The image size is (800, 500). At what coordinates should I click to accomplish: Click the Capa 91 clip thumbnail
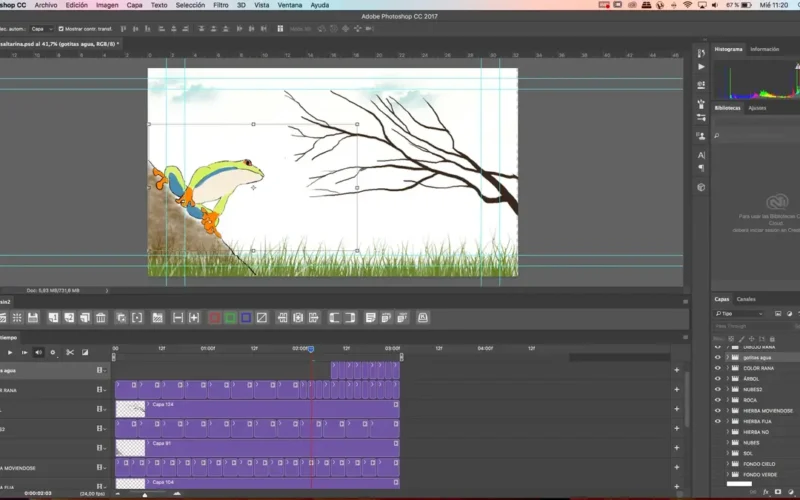tap(130, 448)
